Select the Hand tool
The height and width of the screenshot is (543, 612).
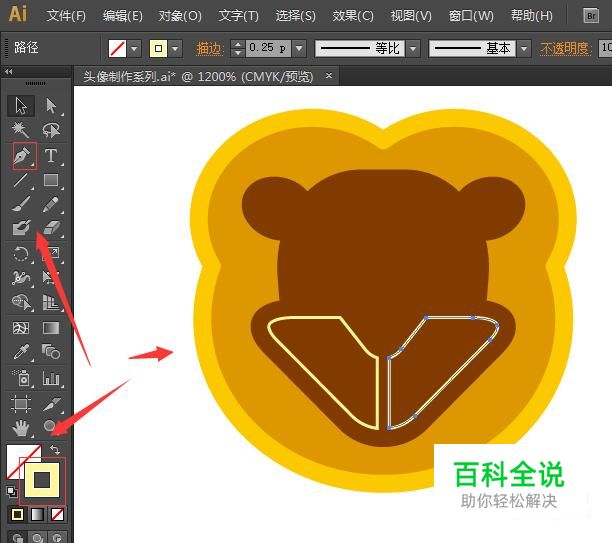[x=21, y=428]
